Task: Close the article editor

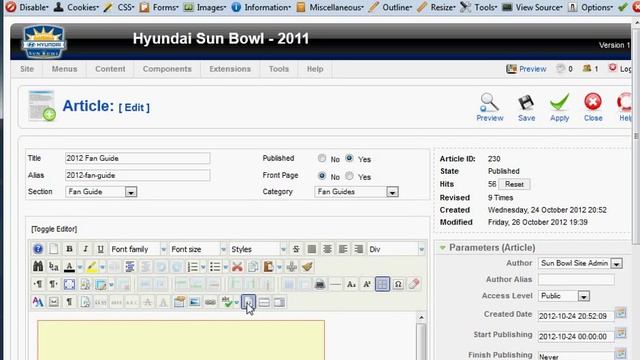Action: tap(593, 107)
